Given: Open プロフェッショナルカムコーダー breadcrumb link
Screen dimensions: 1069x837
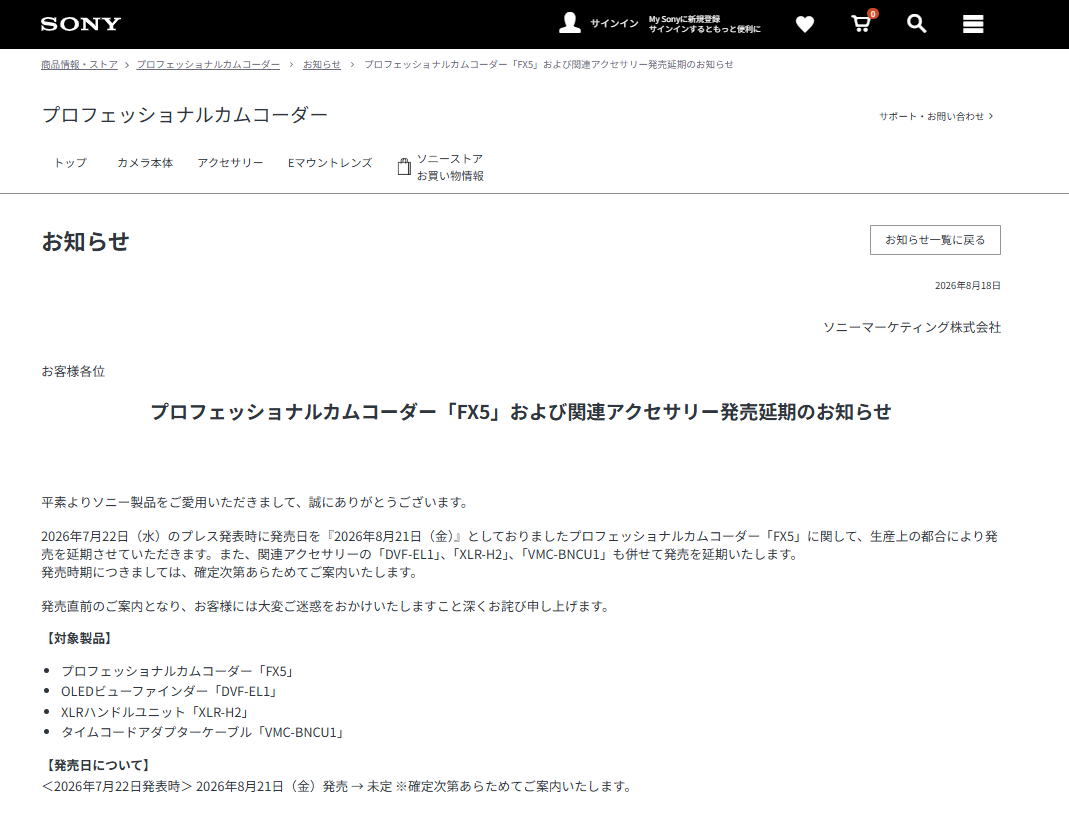Looking at the screenshot, I should (208, 65).
